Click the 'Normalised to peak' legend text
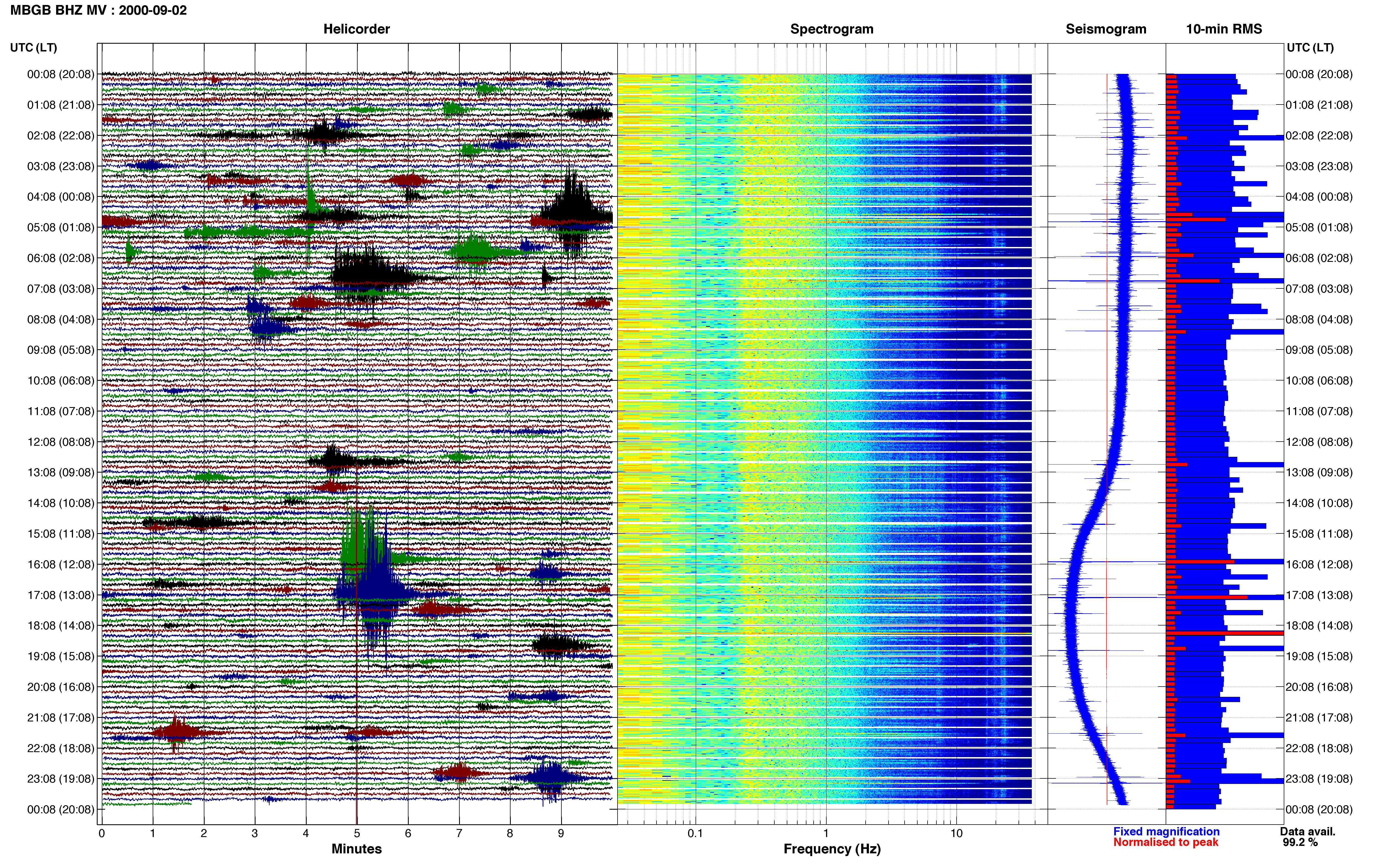Screen dimensions: 1388x868 coord(1165,842)
